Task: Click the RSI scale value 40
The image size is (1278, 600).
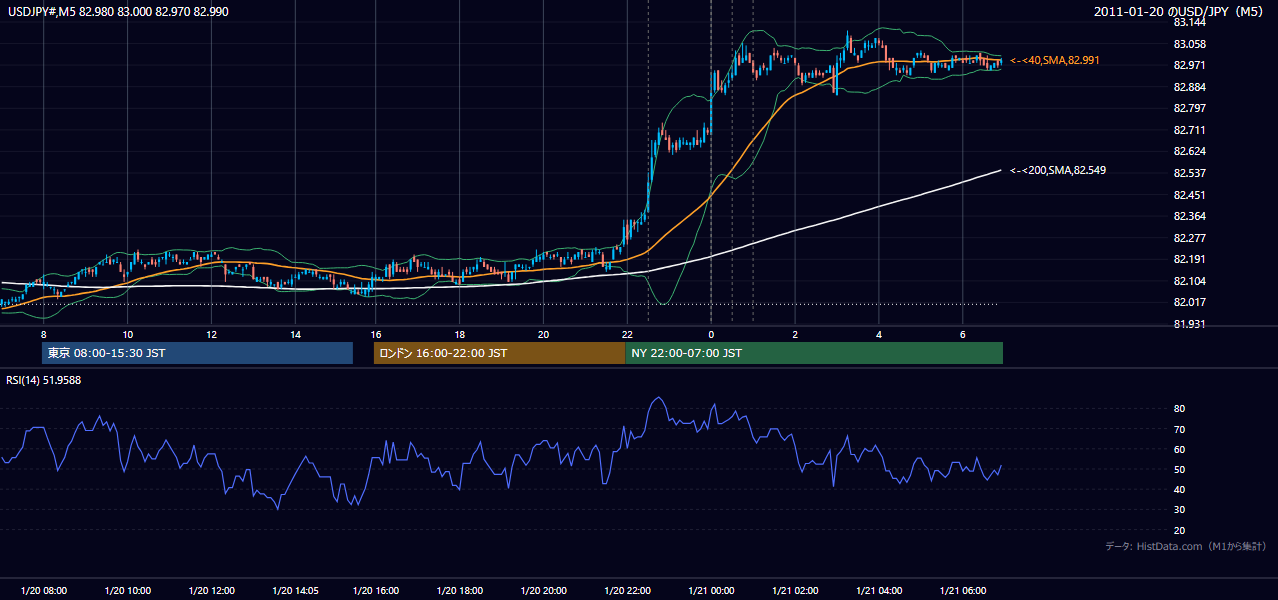Action: click(1179, 490)
